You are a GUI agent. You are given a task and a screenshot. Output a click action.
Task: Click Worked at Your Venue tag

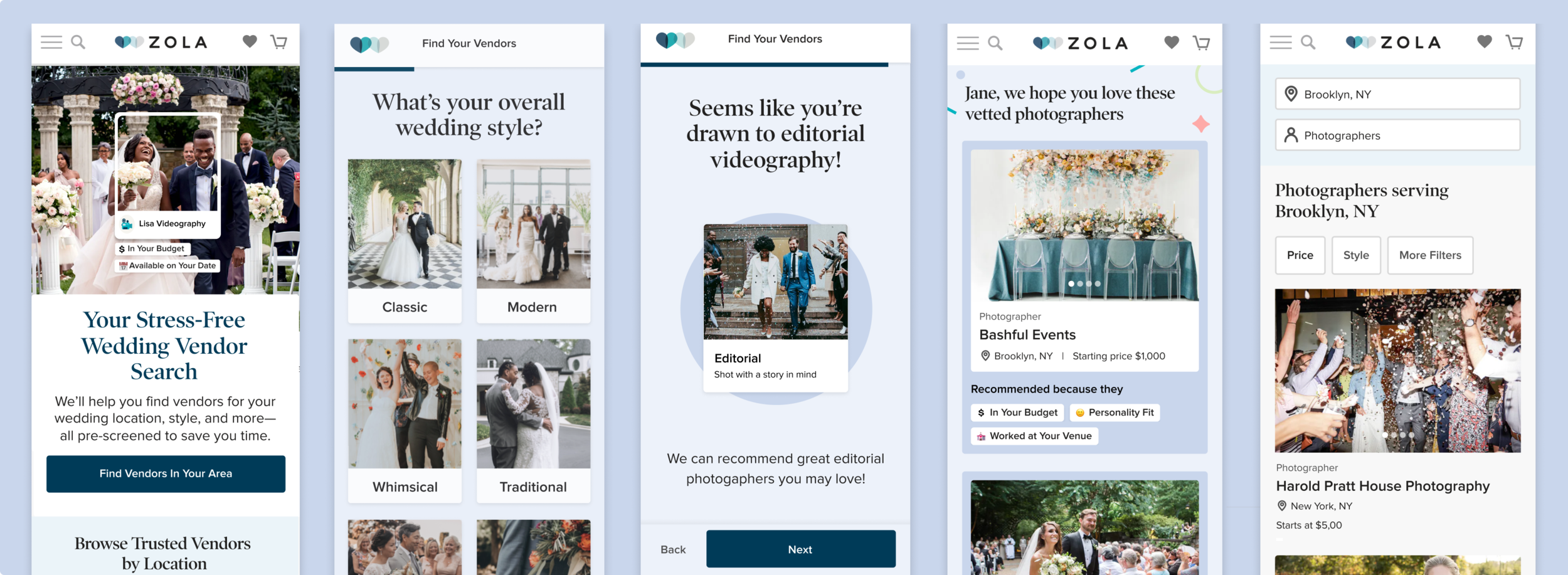pos(1034,436)
